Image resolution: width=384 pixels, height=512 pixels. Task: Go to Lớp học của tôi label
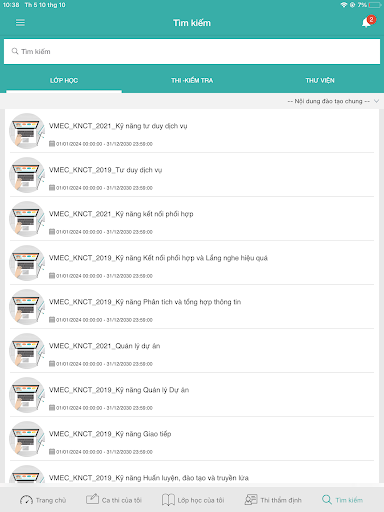click(x=201, y=500)
